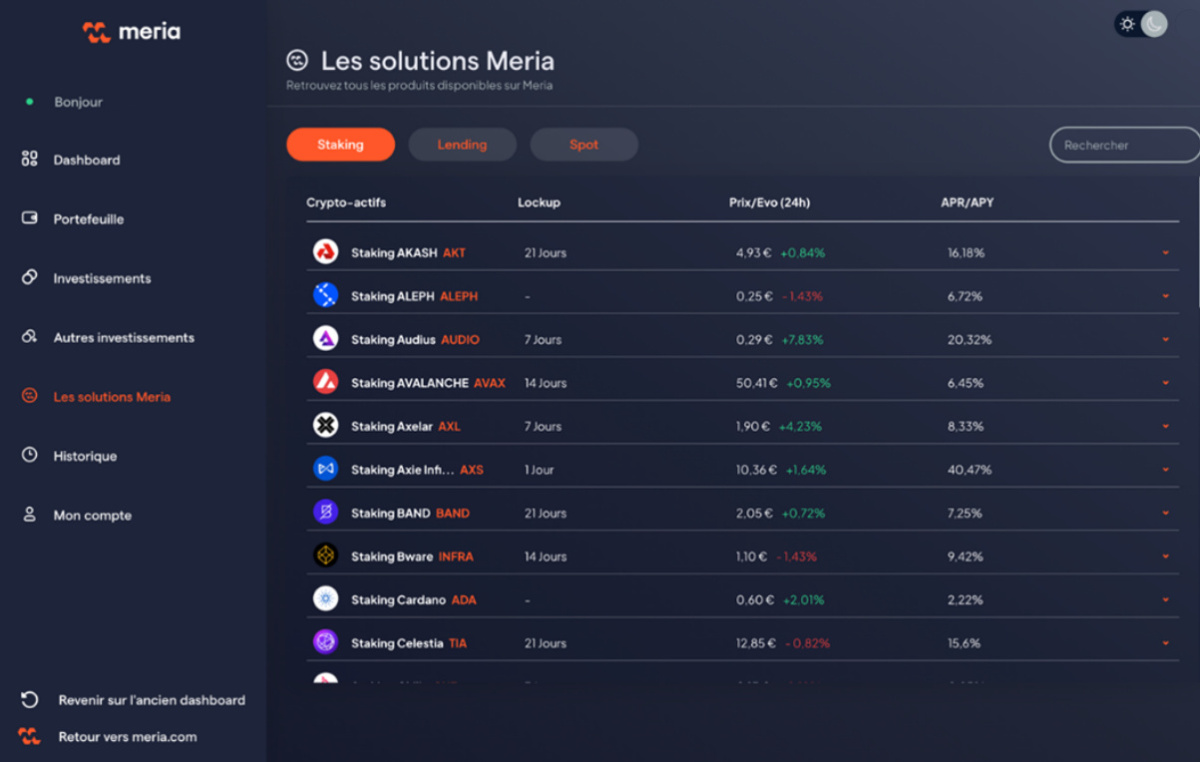
Task: Click the Staking Cardano ADA label
Action: click(x=414, y=600)
